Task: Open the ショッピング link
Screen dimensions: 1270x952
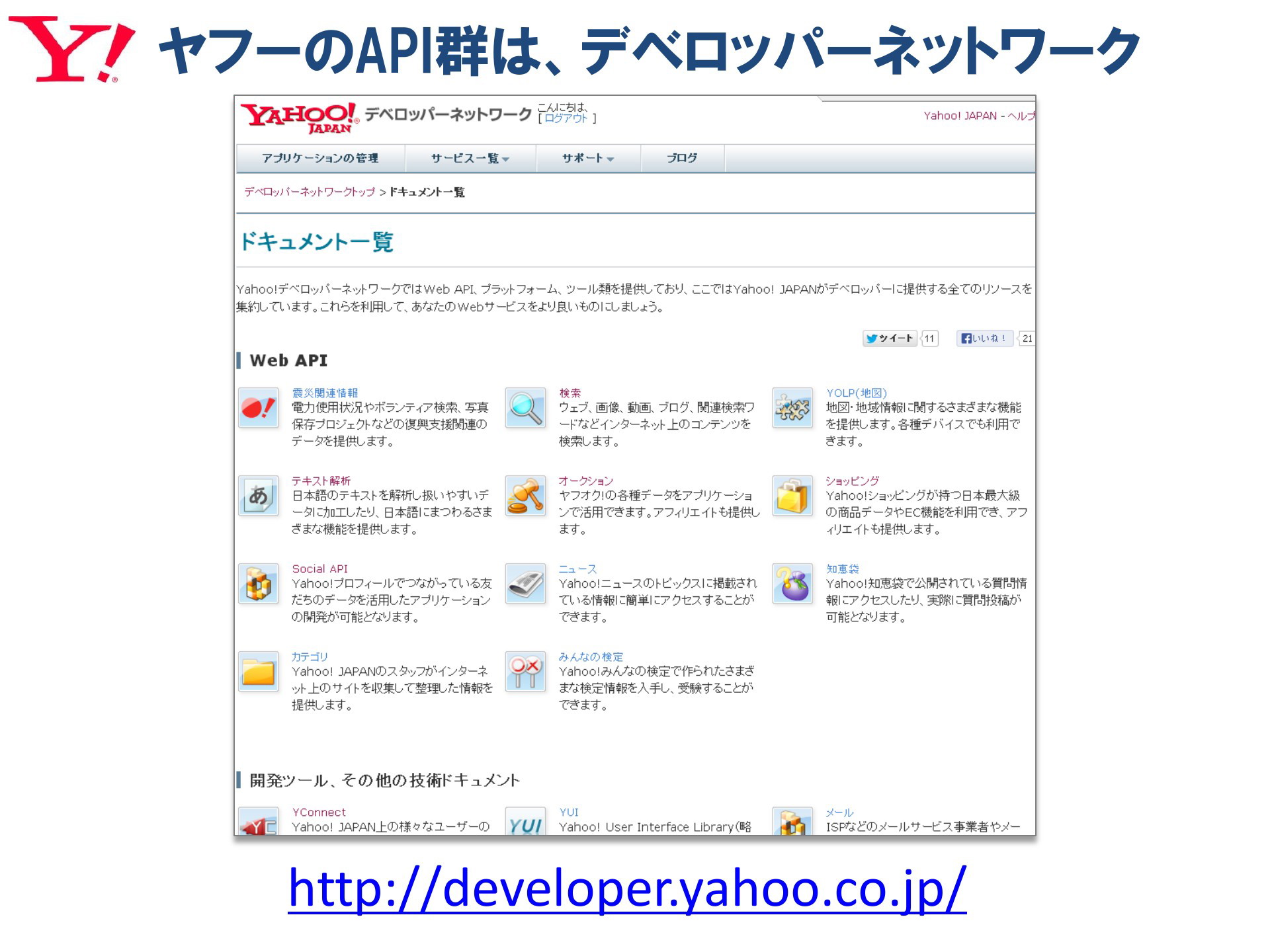Action: 852,481
